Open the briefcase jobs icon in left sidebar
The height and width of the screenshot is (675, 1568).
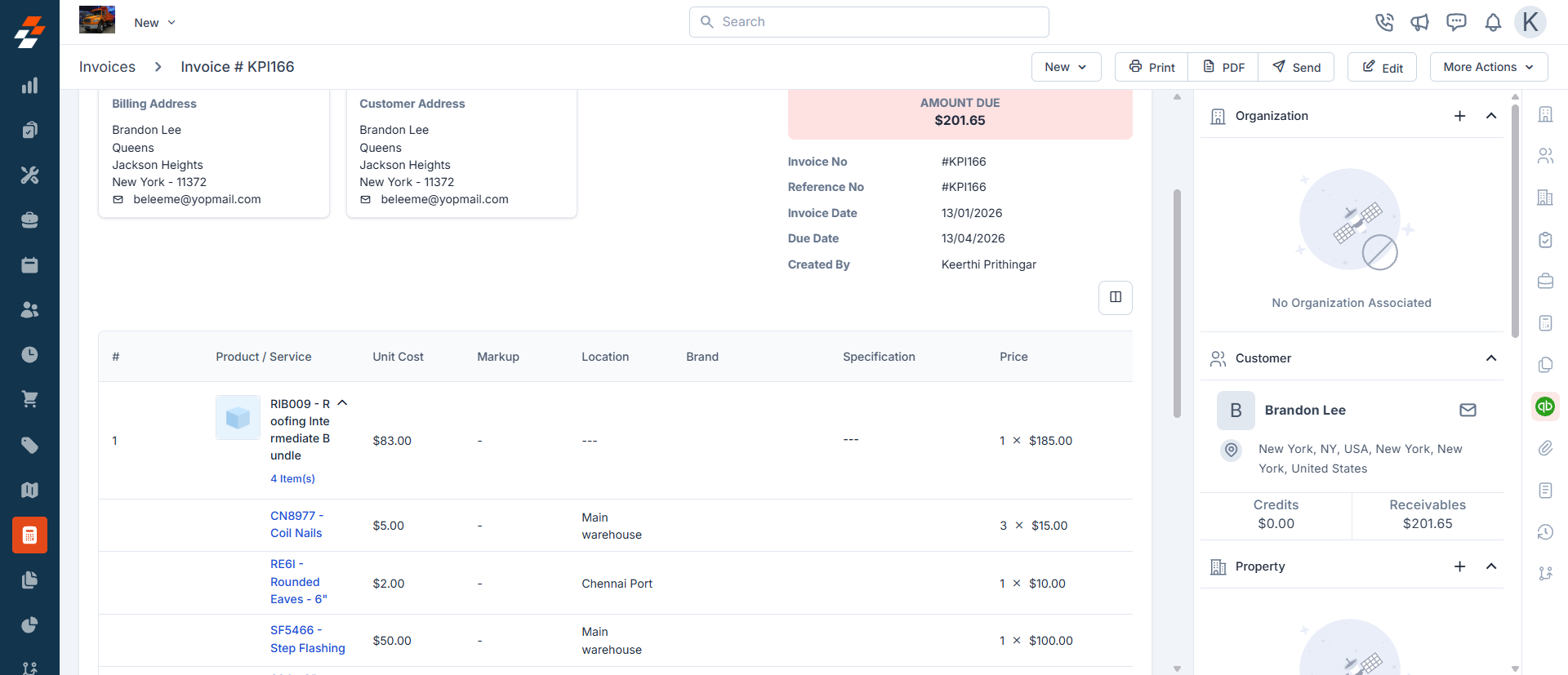tap(29, 220)
